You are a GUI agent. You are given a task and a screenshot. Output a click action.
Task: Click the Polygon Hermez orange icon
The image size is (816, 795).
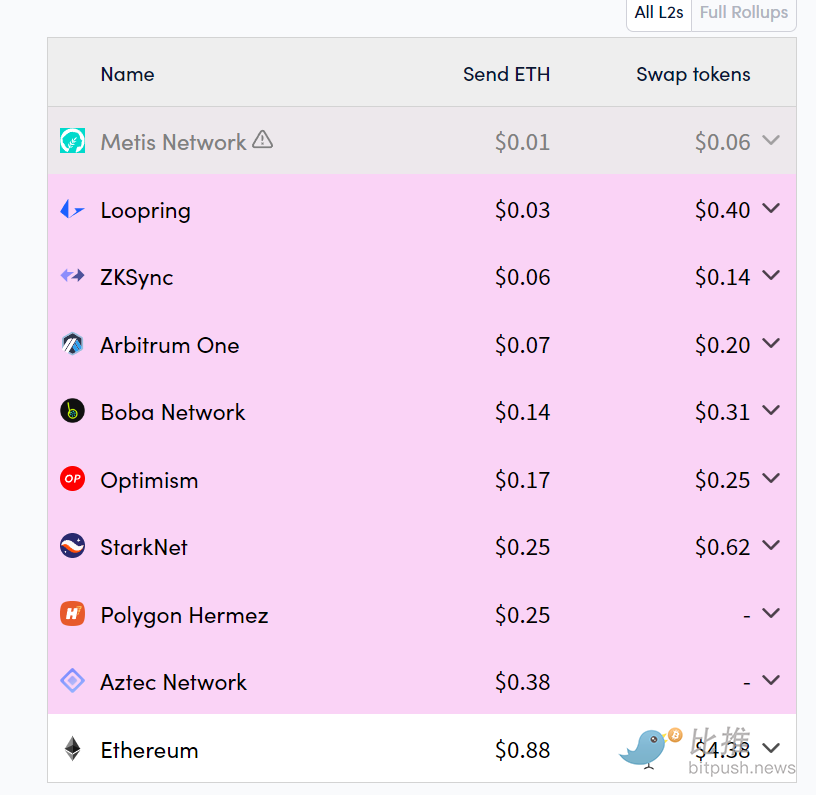pos(72,613)
